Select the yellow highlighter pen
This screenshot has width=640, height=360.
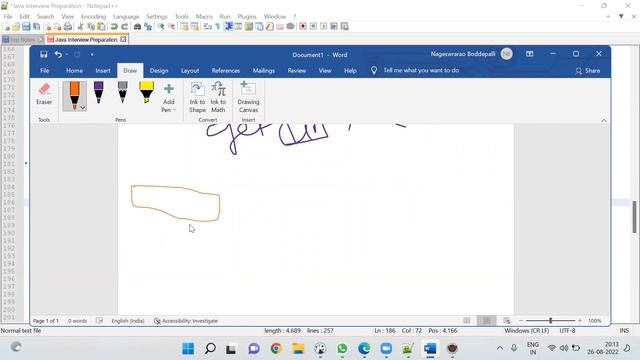coord(147,92)
